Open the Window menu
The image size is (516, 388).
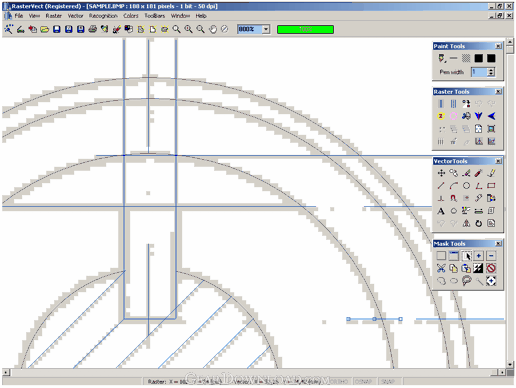[180, 16]
